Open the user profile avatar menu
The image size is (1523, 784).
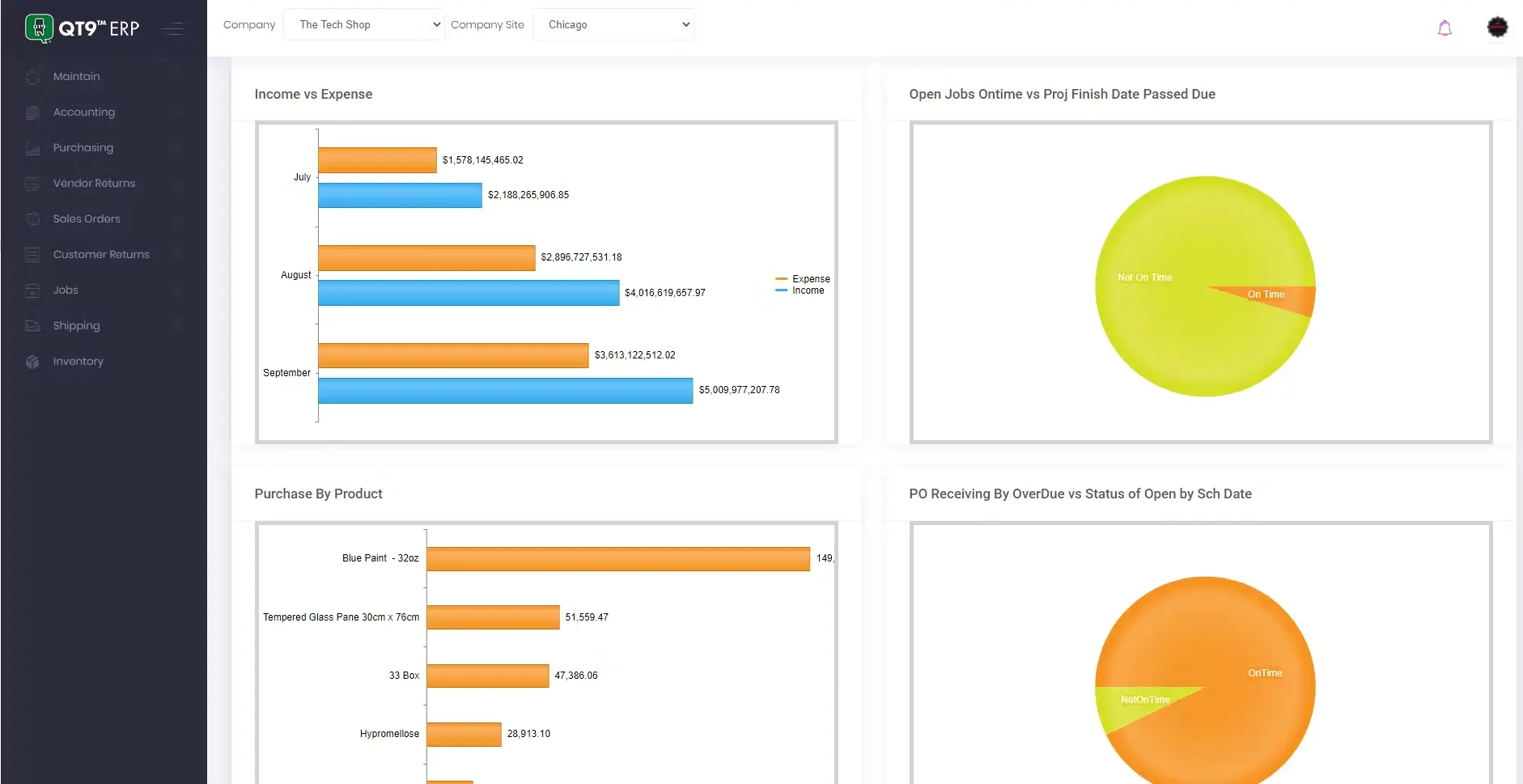[1496, 27]
